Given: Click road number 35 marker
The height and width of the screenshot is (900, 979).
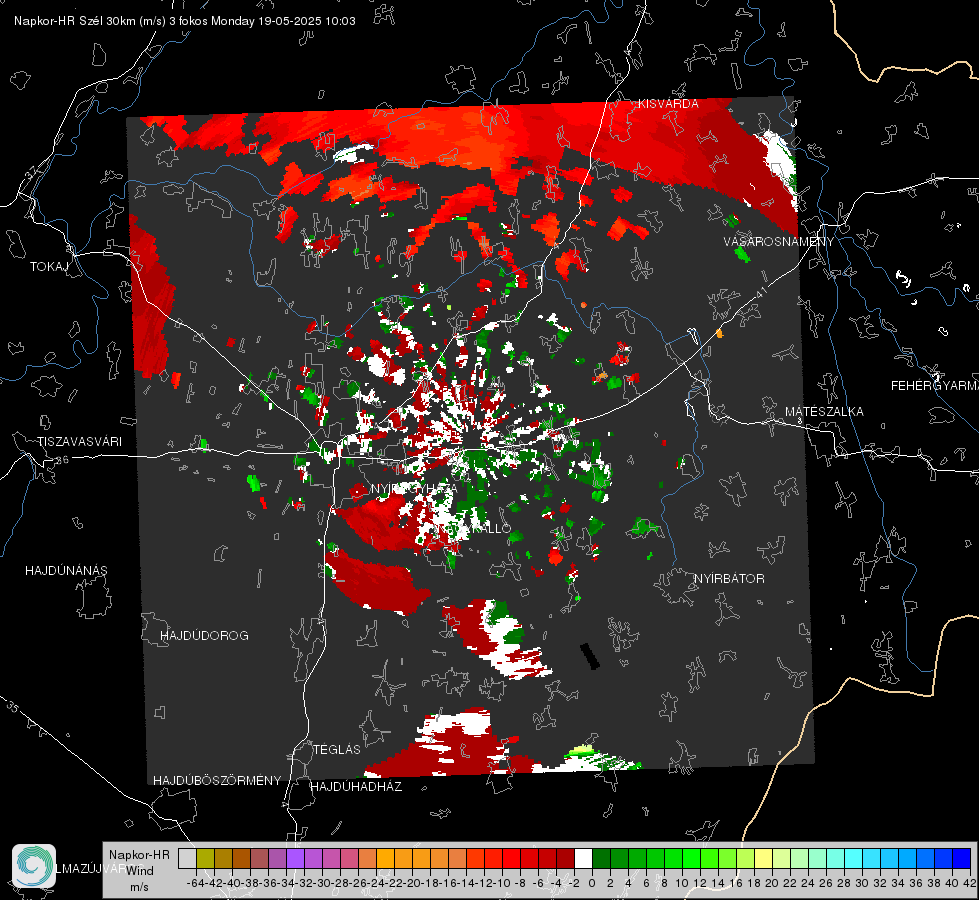Looking at the screenshot, I should 12,707.
